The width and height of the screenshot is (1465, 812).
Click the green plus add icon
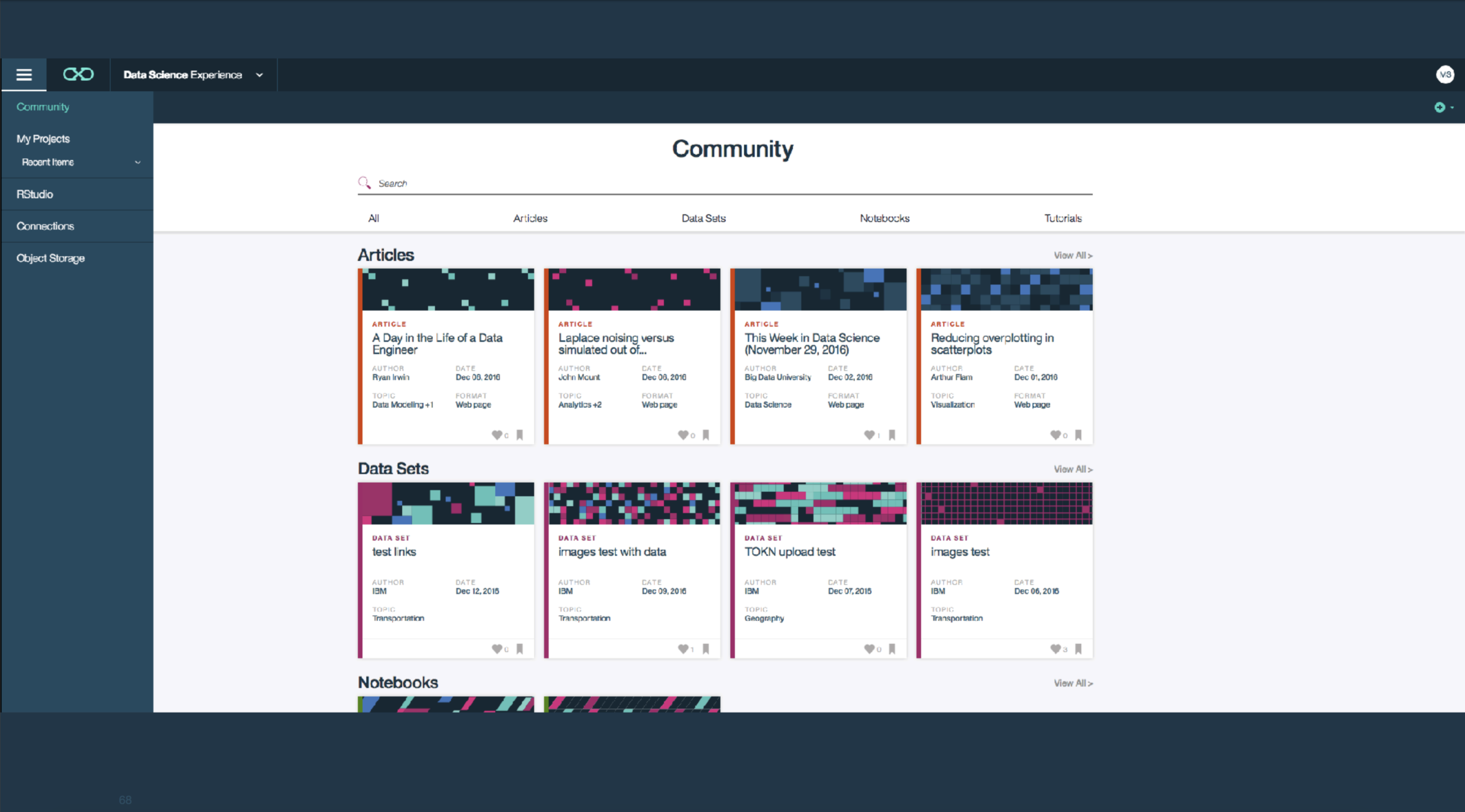click(1439, 107)
